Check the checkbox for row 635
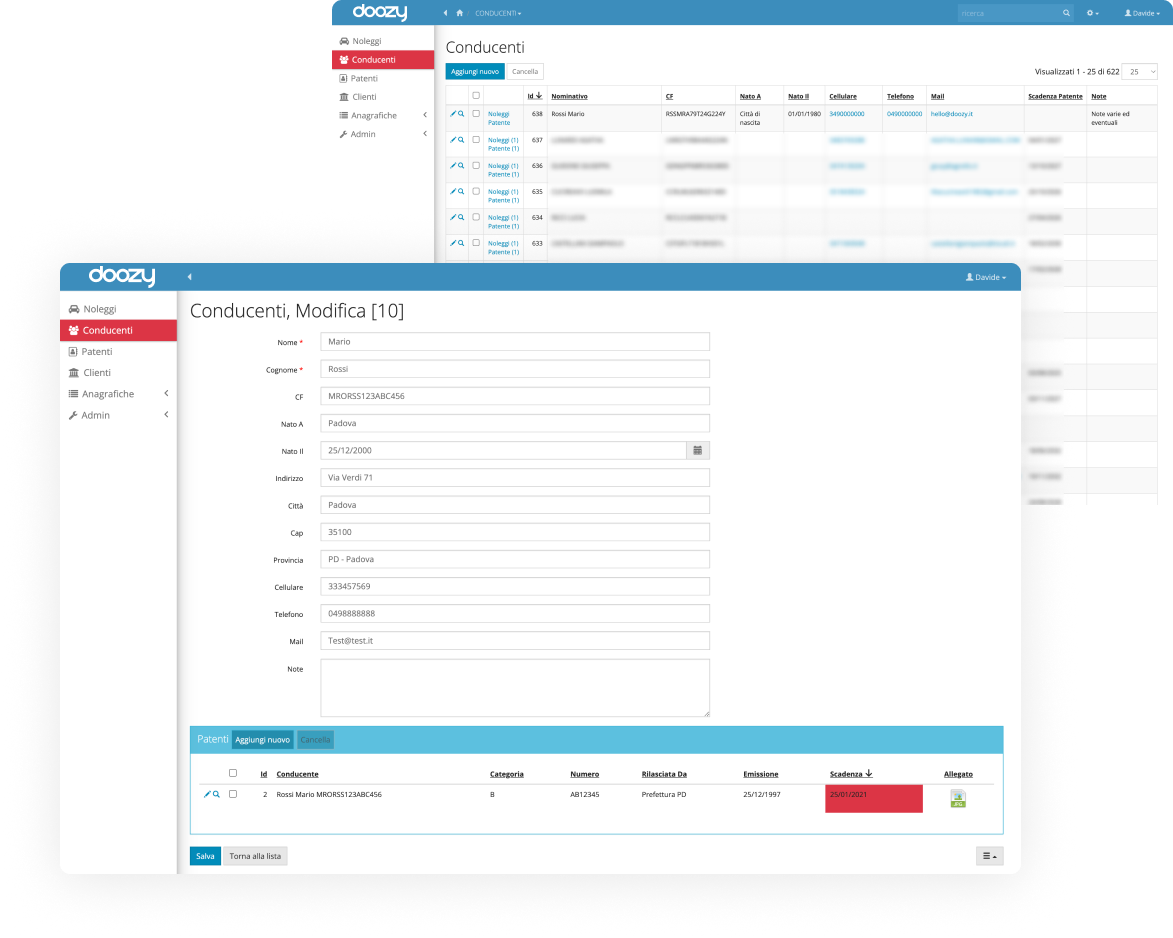This screenshot has height=938, width=1173. [x=476, y=191]
